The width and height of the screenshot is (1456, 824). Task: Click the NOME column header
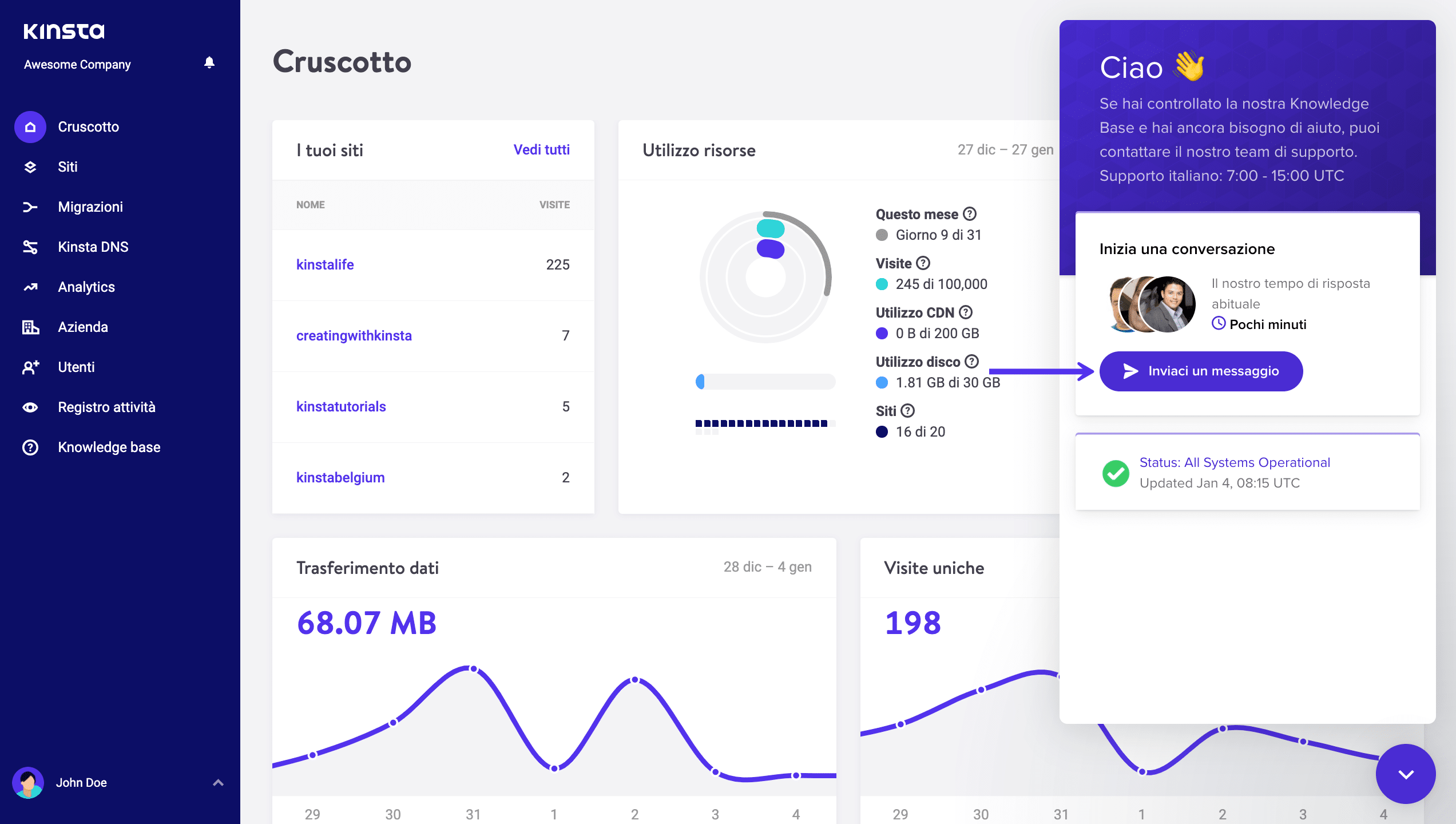click(x=311, y=205)
